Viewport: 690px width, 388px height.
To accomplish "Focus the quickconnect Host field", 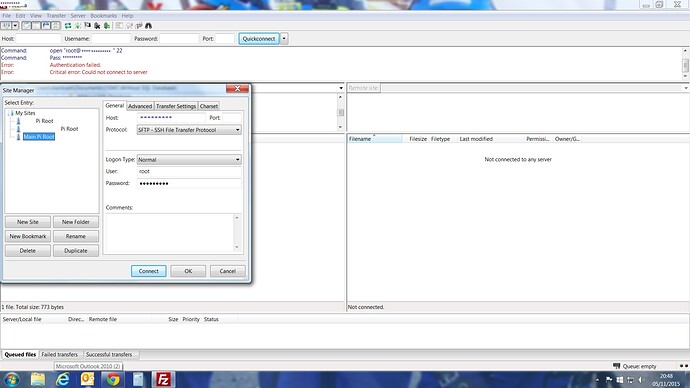I will (x=38, y=39).
